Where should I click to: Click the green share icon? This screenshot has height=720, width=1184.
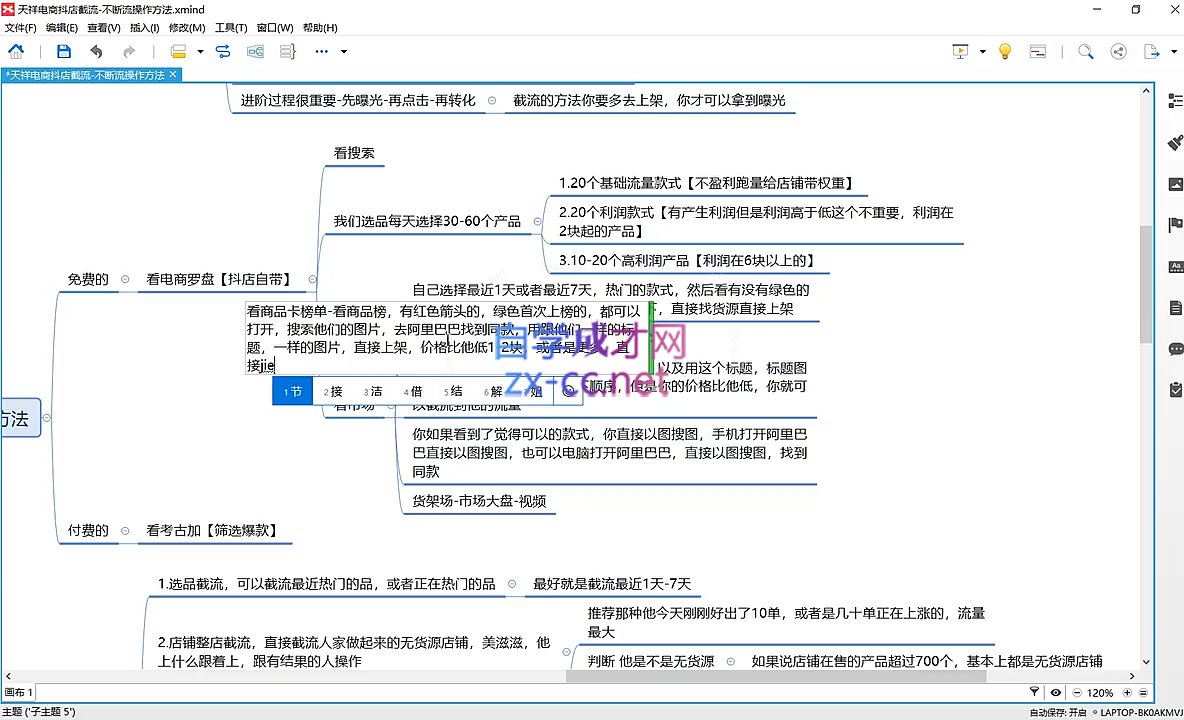(1118, 51)
